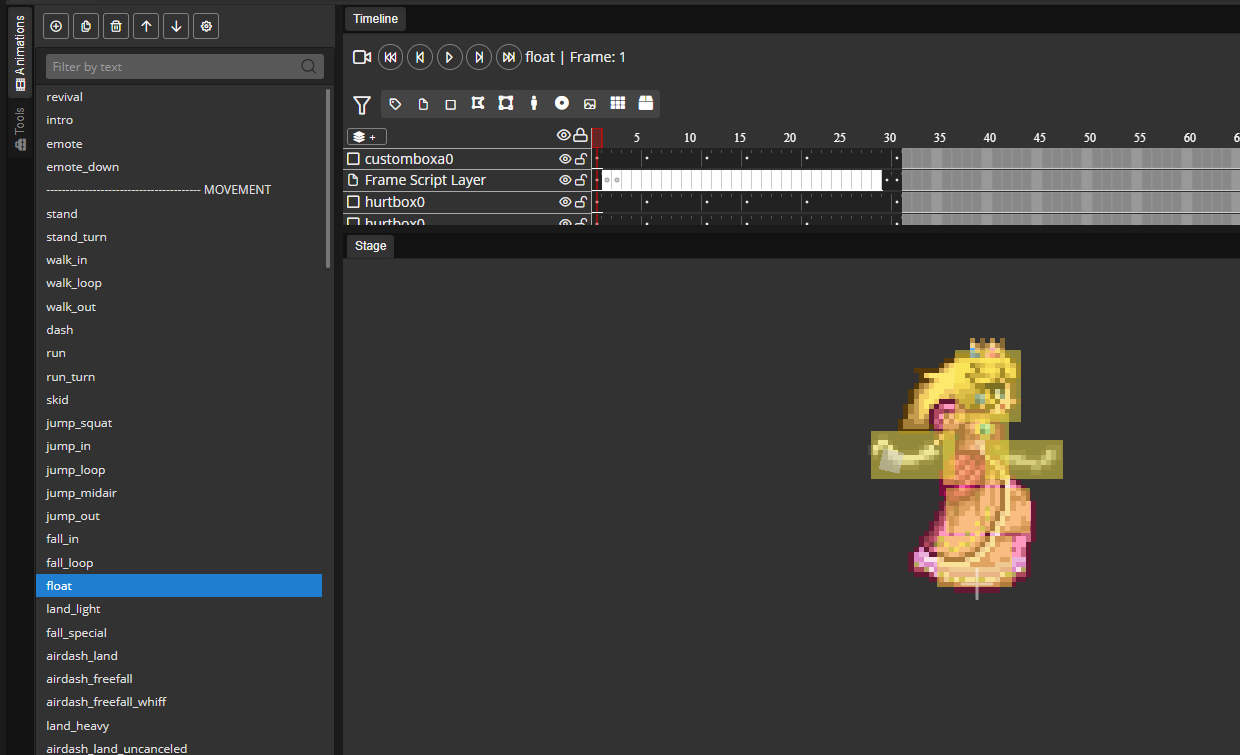Toggle the person figure layer filter

point(534,104)
